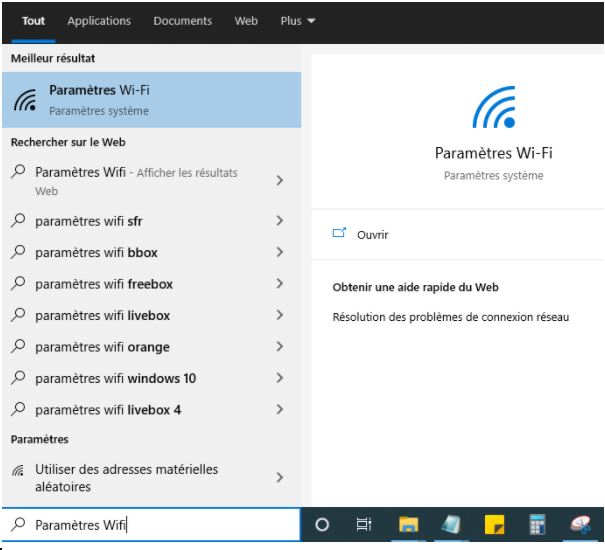Open Résolution des problèmes de connexion réseau
The height and width of the screenshot is (550, 605).
[x=451, y=317]
